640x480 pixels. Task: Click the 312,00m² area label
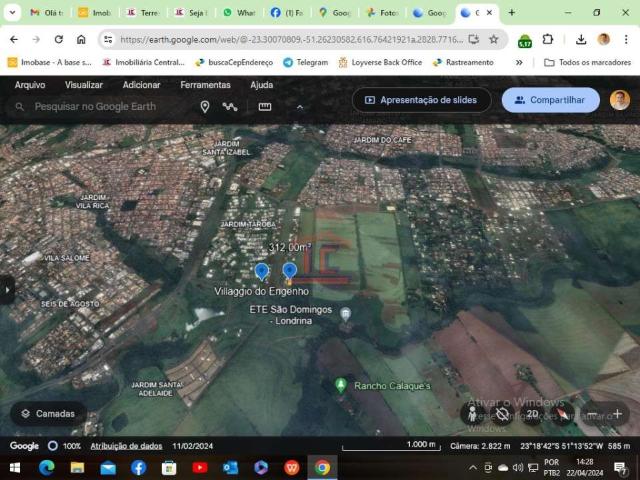point(290,247)
